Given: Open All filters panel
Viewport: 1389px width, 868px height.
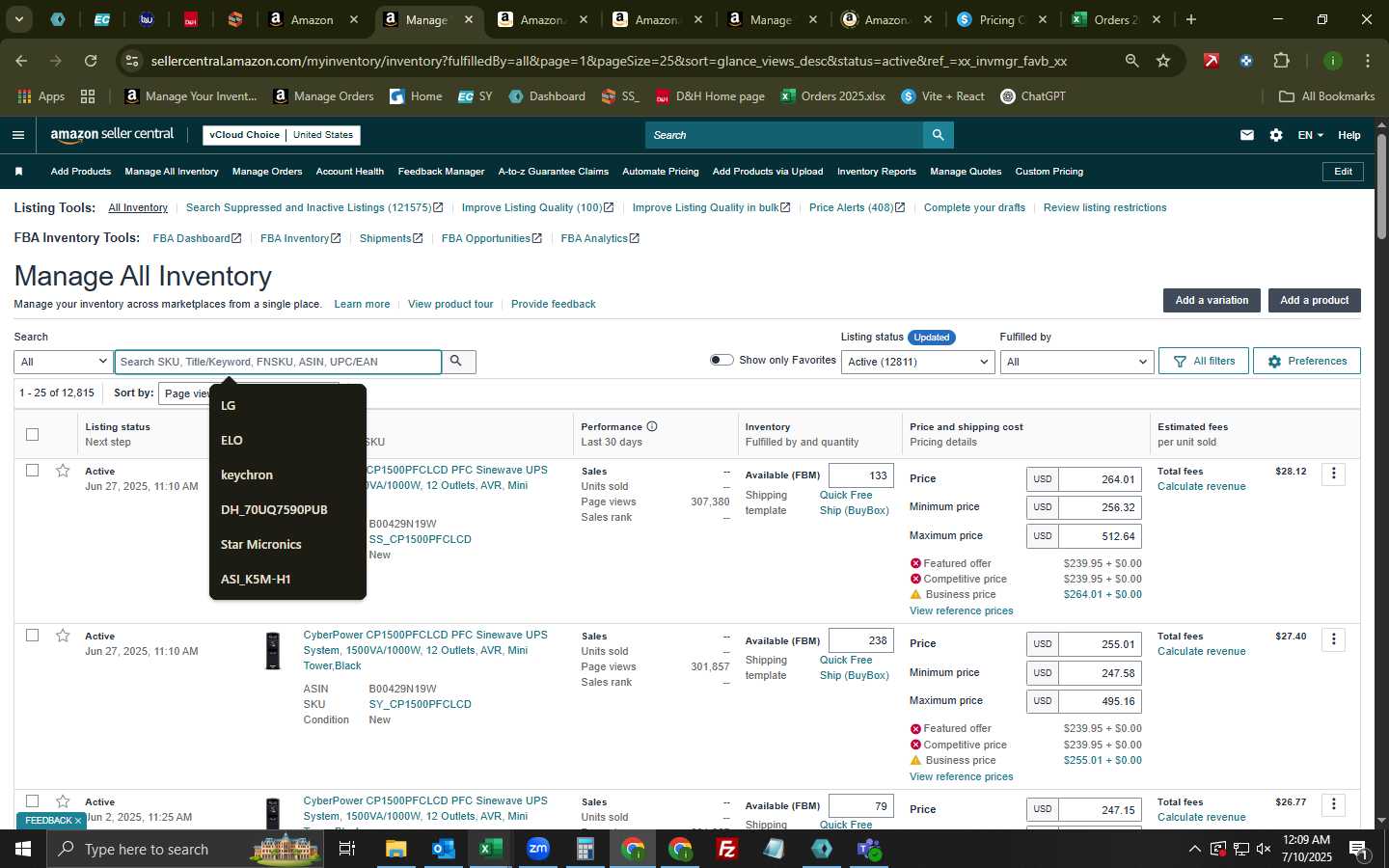Looking at the screenshot, I should (x=1204, y=361).
